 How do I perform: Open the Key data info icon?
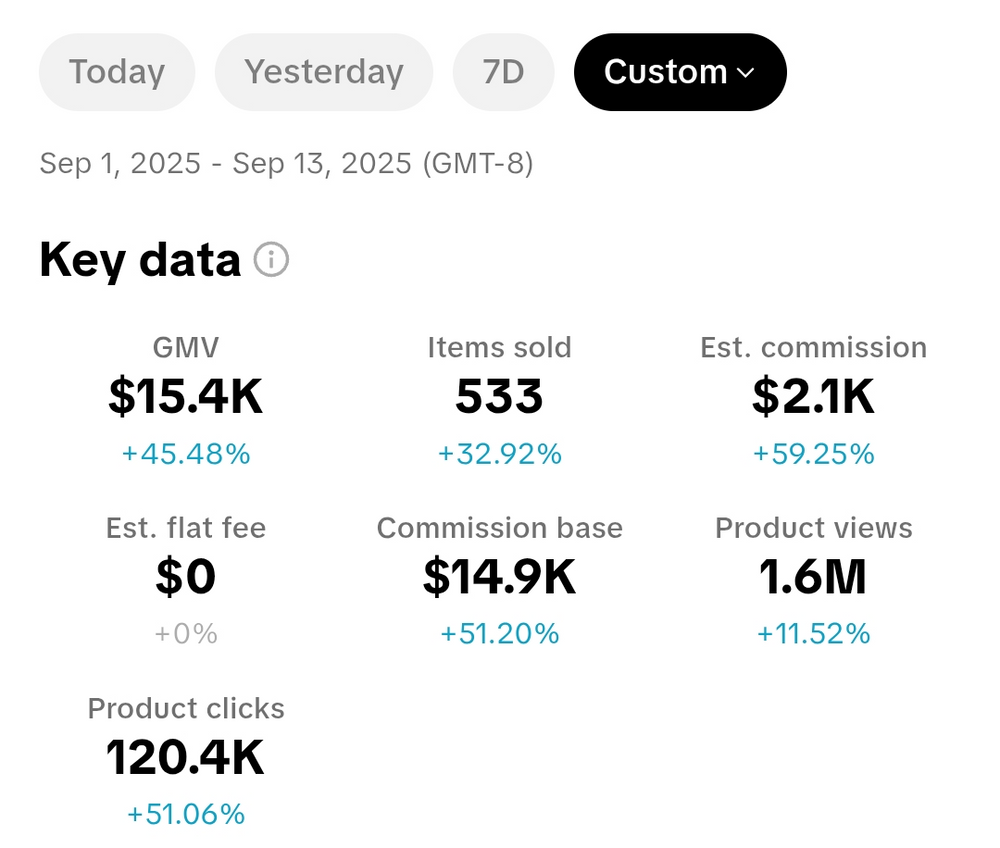point(271,260)
